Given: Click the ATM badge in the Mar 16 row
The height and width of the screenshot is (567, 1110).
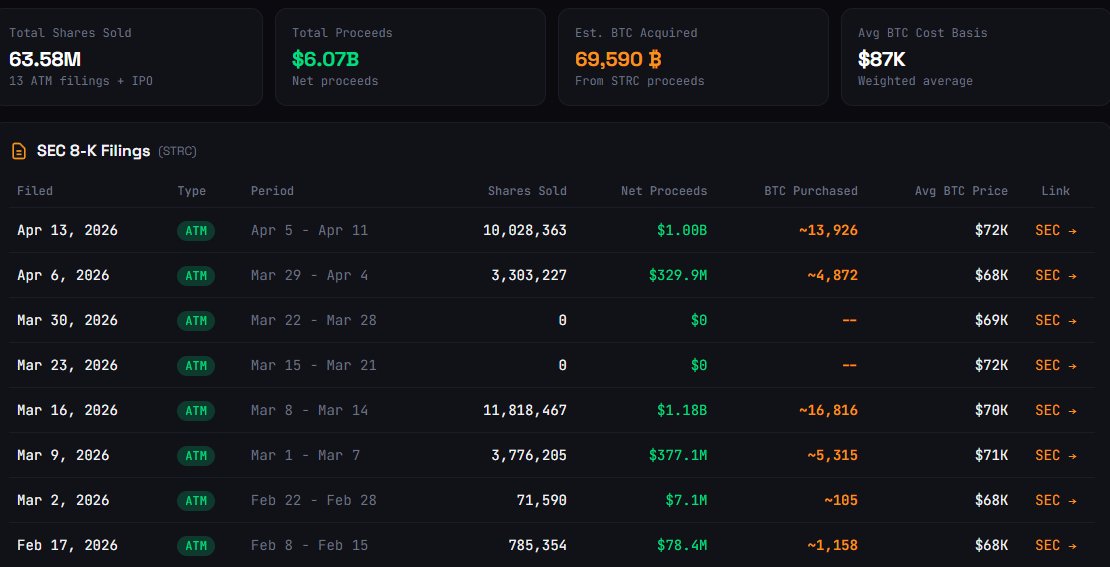Looking at the screenshot, I should [196, 411].
